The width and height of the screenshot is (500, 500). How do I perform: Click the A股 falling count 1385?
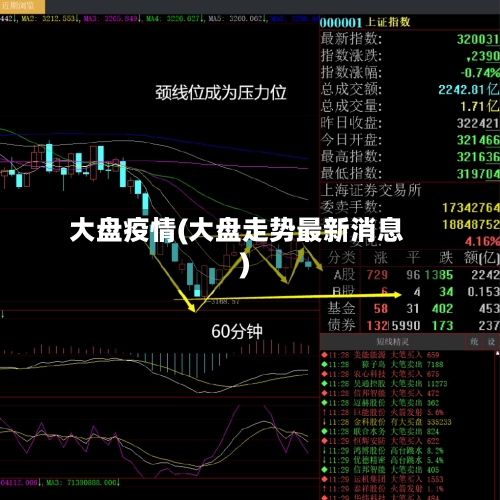tap(439, 275)
